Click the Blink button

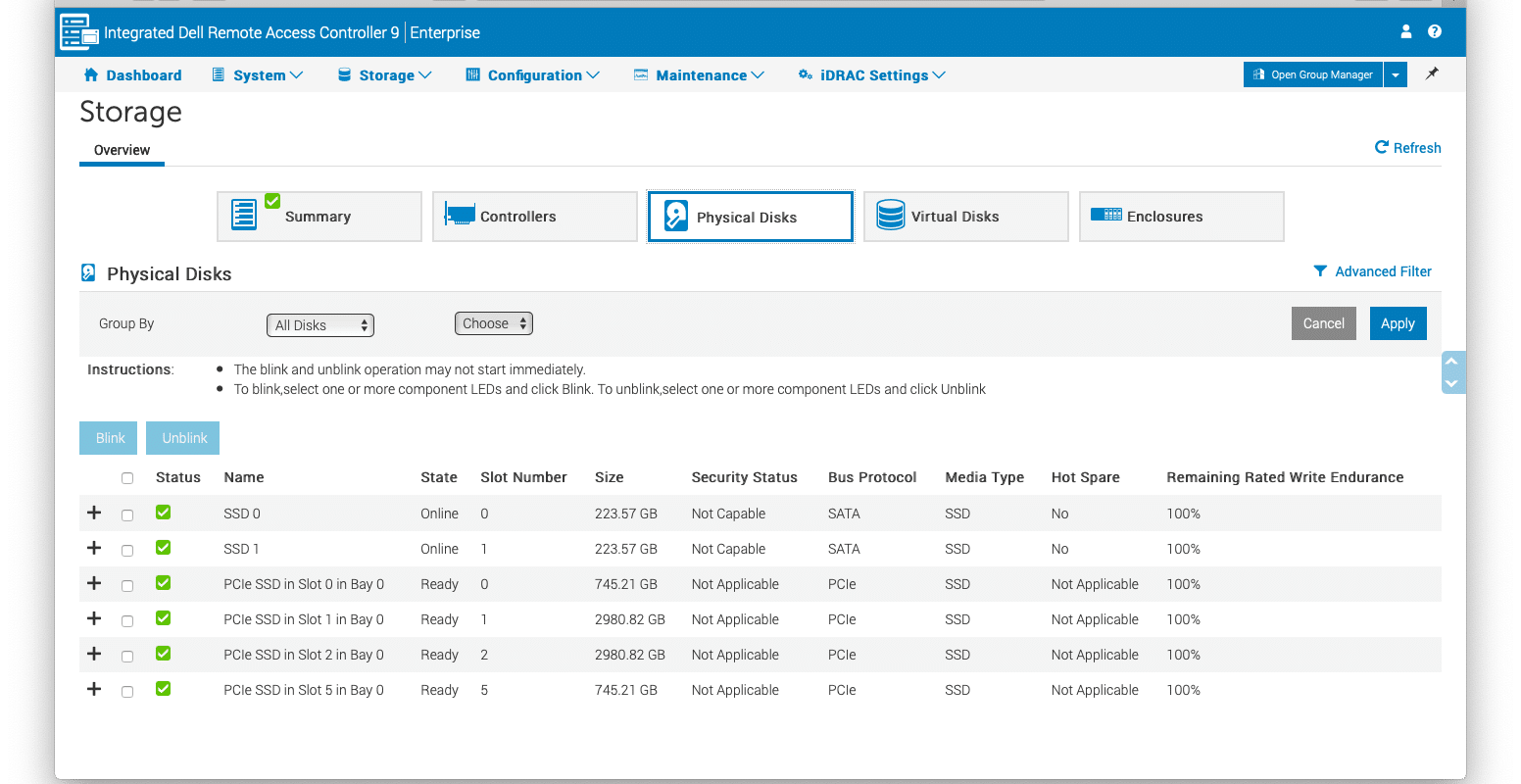click(x=111, y=438)
